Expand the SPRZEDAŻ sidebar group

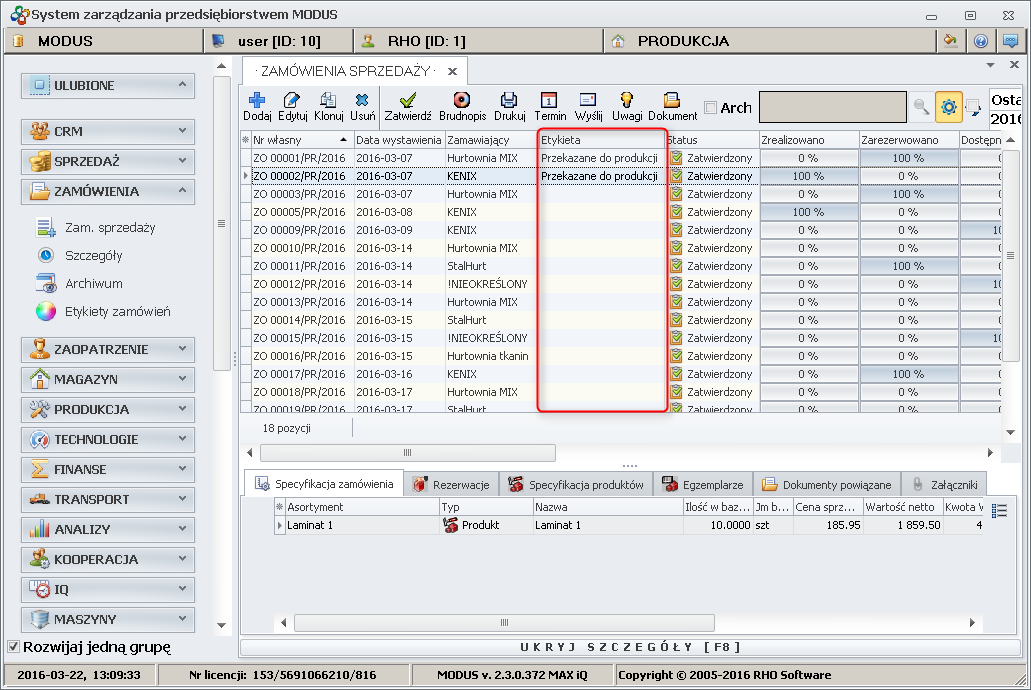pyautogui.click(x=108, y=161)
